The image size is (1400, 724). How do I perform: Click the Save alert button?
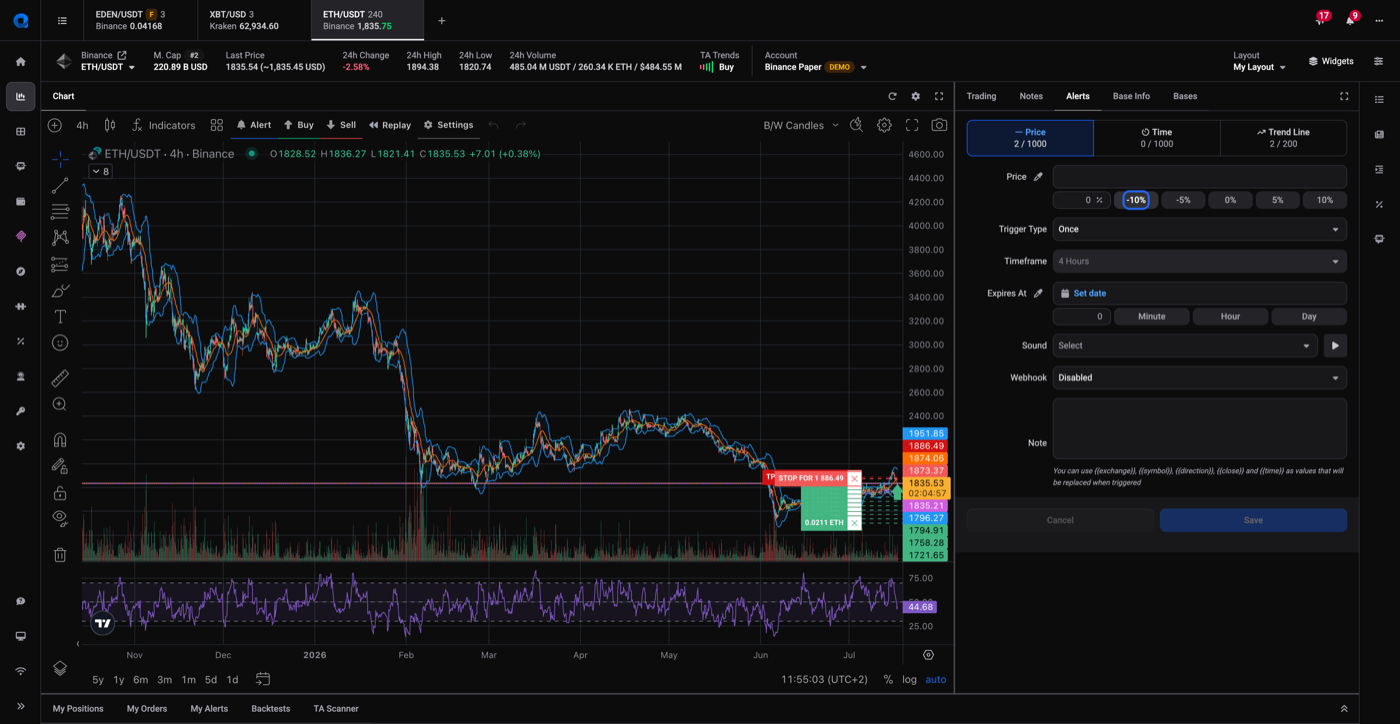pos(1253,520)
